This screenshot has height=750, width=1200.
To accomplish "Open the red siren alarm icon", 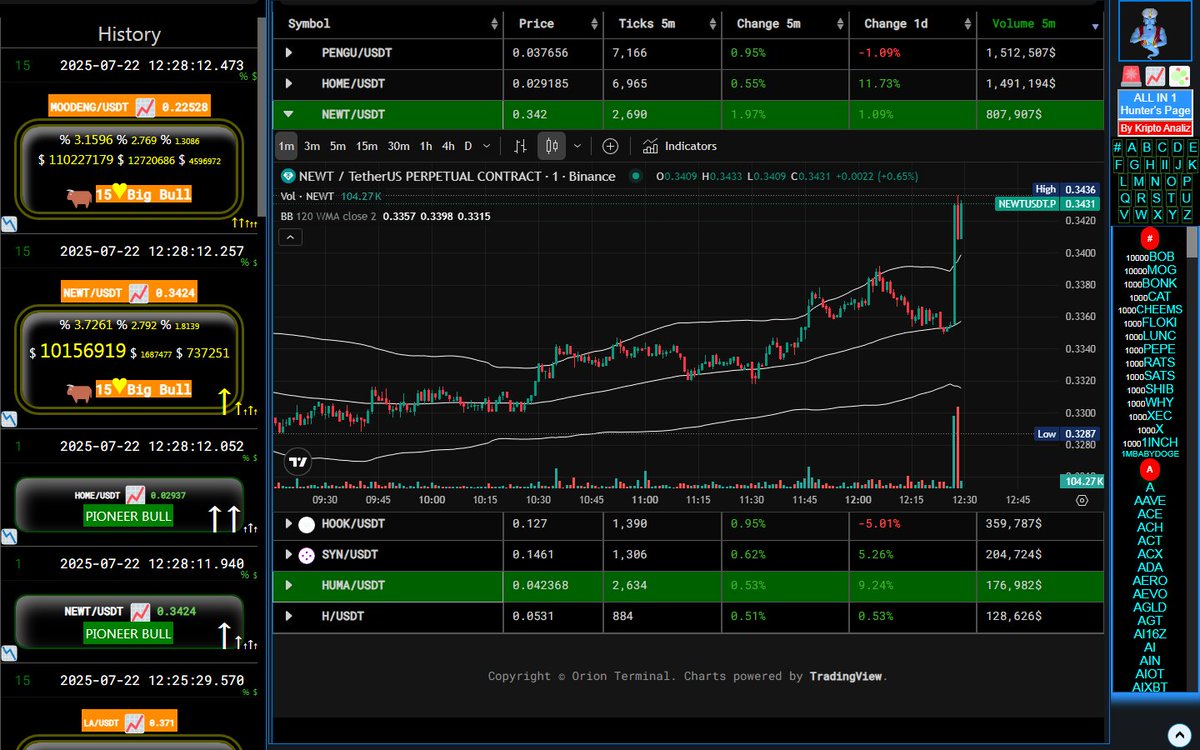I will click(x=1131, y=76).
